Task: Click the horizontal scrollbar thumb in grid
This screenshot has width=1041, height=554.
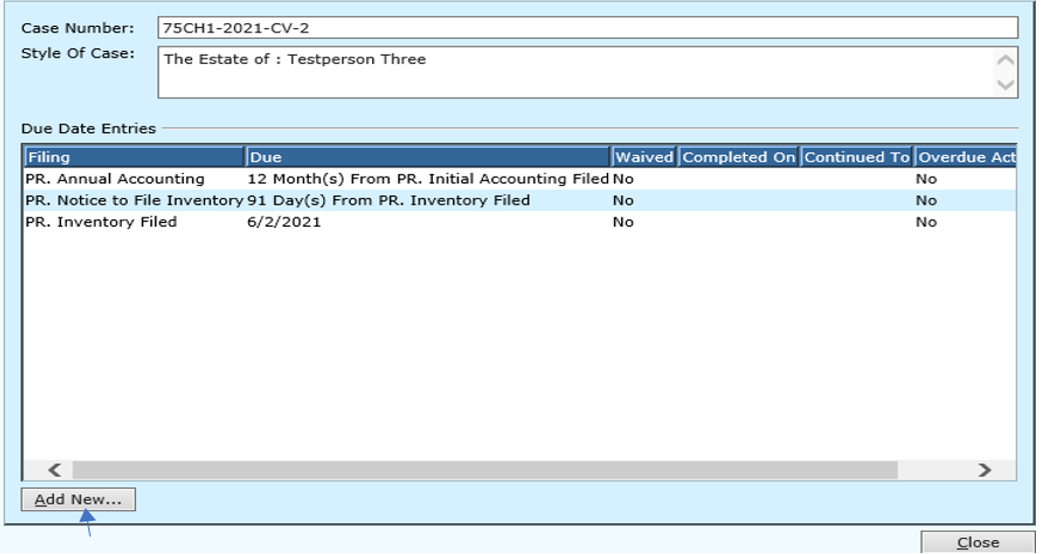Action: pyautogui.click(x=485, y=470)
